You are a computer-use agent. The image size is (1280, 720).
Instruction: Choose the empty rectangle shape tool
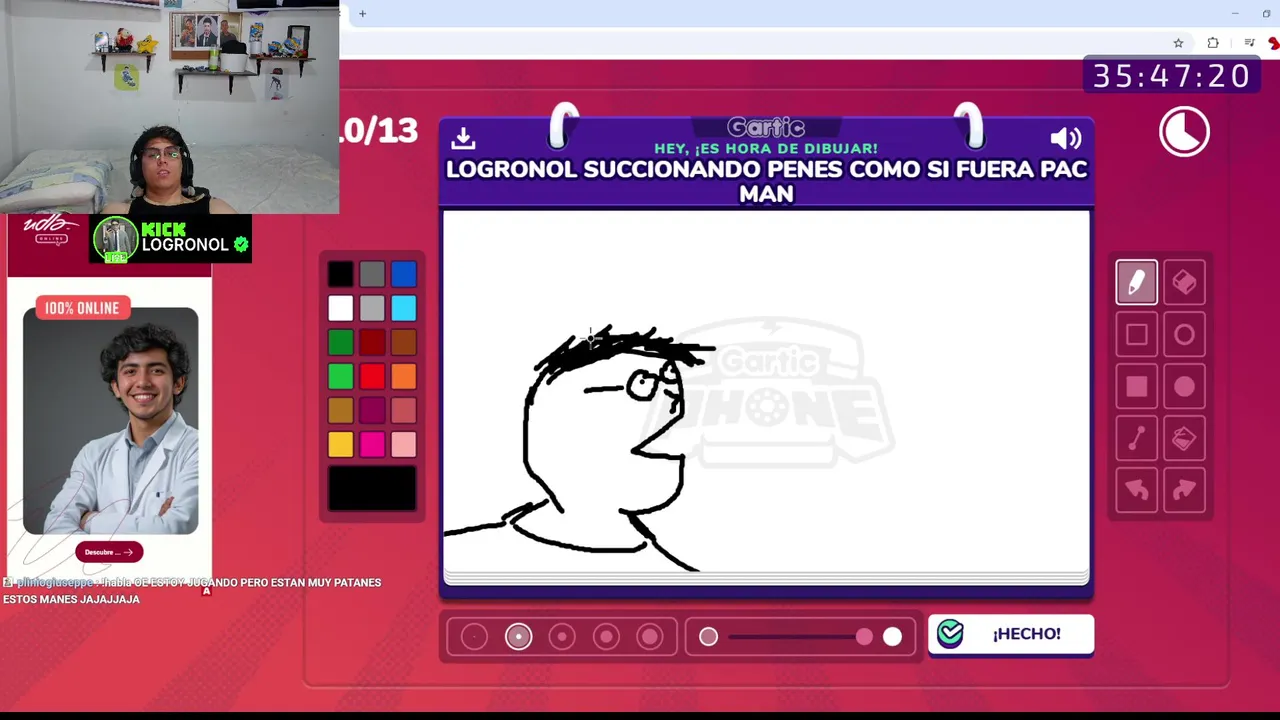pos(1136,335)
